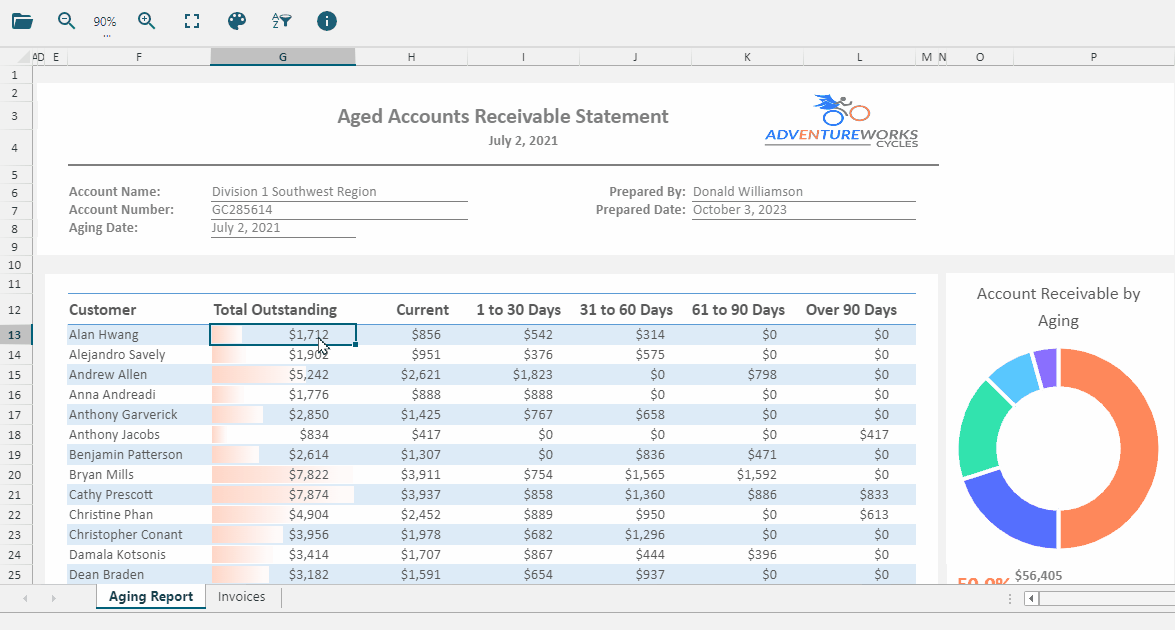The width and height of the screenshot is (1175, 630).
Task: Select the Aging Report sheet tab
Action: pyautogui.click(x=151, y=597)
